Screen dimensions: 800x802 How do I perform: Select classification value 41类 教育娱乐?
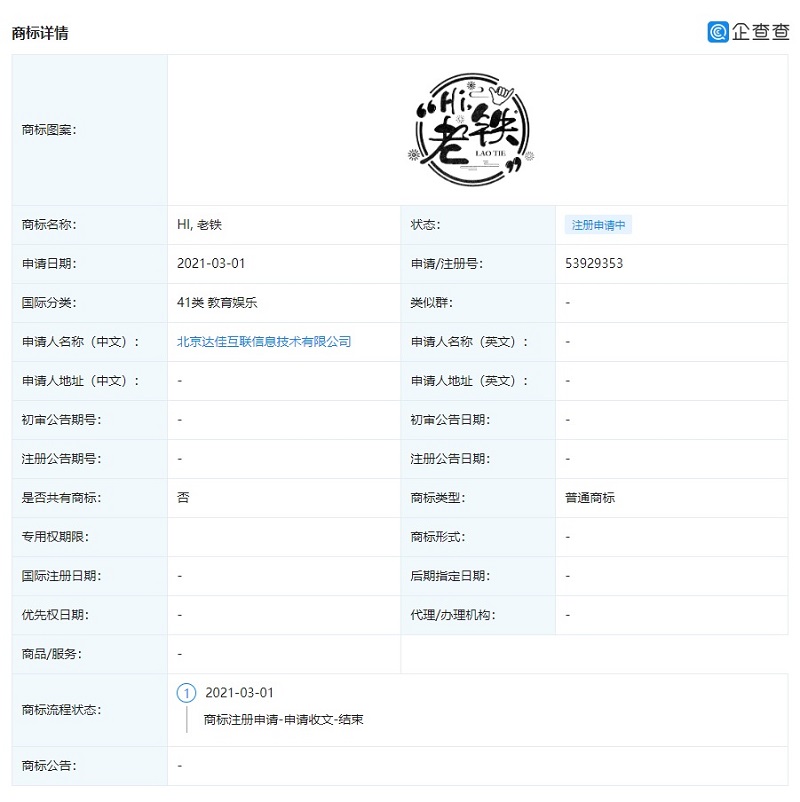pyautogui.click(x=217, y=303)
